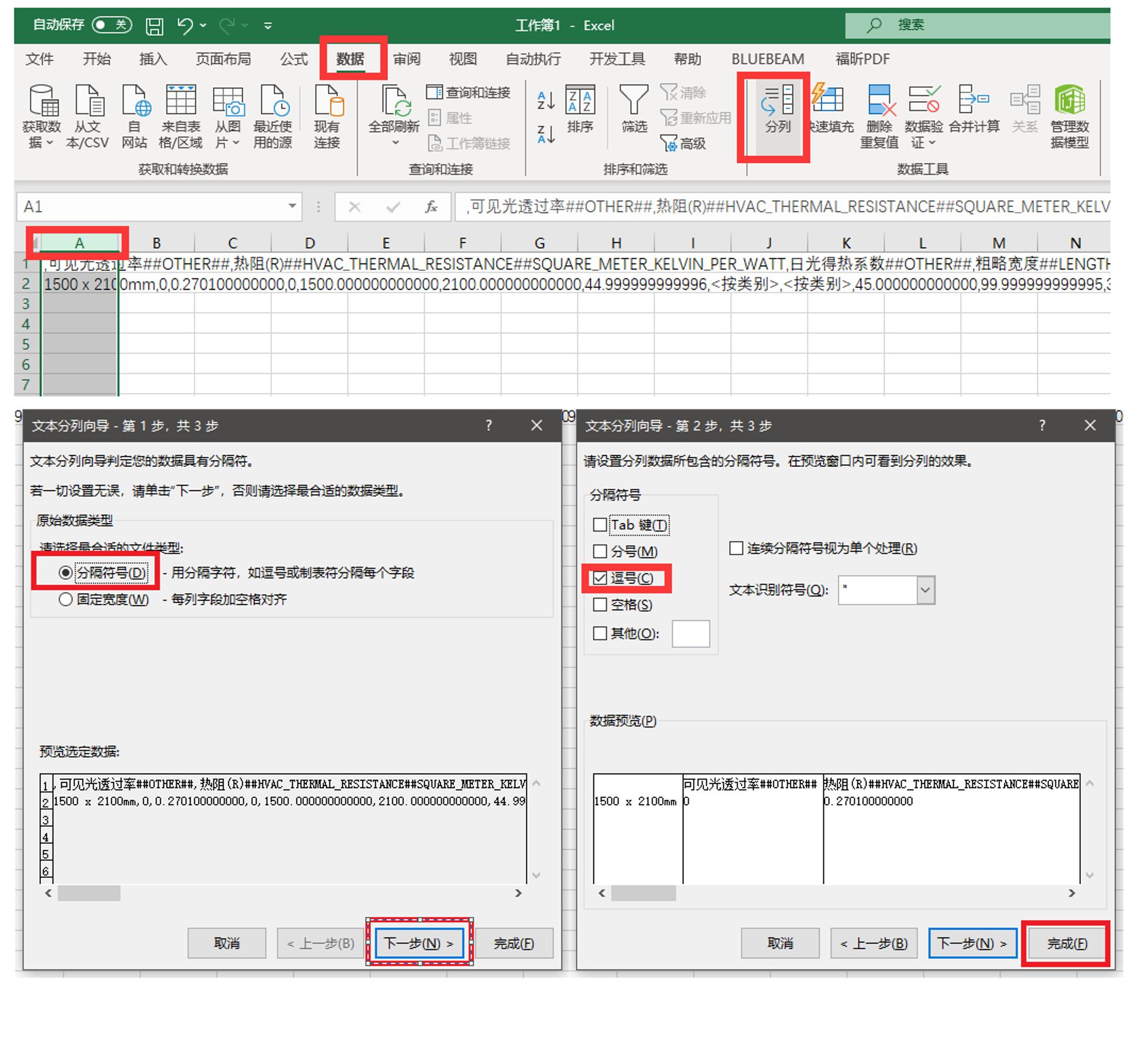Image resolution: width=1140 pixels, height=1064 pixels.
Task: Click the Other (其他) delimiter text field
Action: (690, 633)
